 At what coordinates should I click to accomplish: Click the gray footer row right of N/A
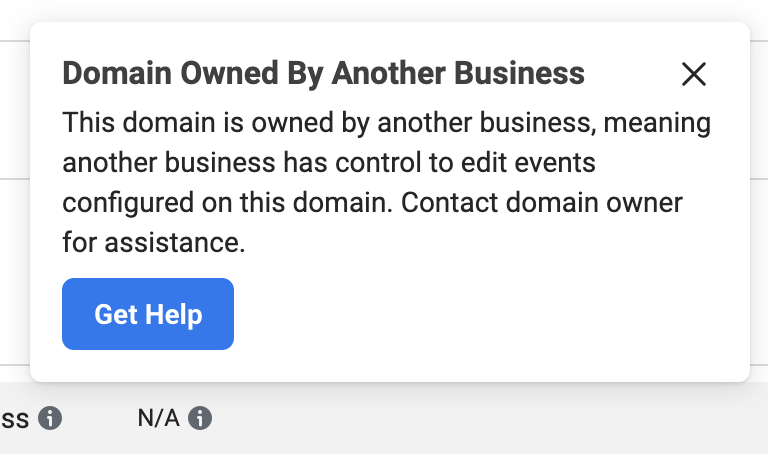tap(490, 418)
